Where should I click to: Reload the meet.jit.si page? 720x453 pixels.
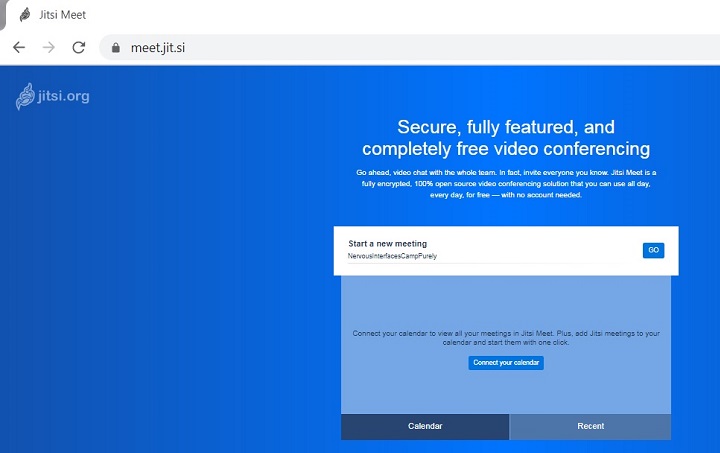pos(78,47)
